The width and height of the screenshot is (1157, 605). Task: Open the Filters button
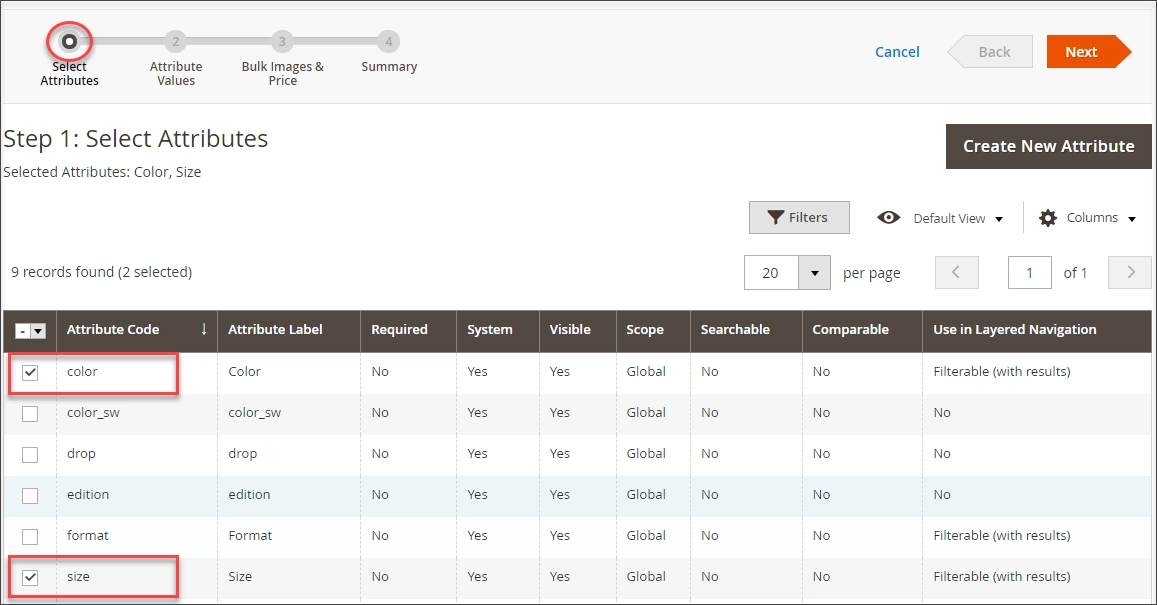tap(799, 218)
